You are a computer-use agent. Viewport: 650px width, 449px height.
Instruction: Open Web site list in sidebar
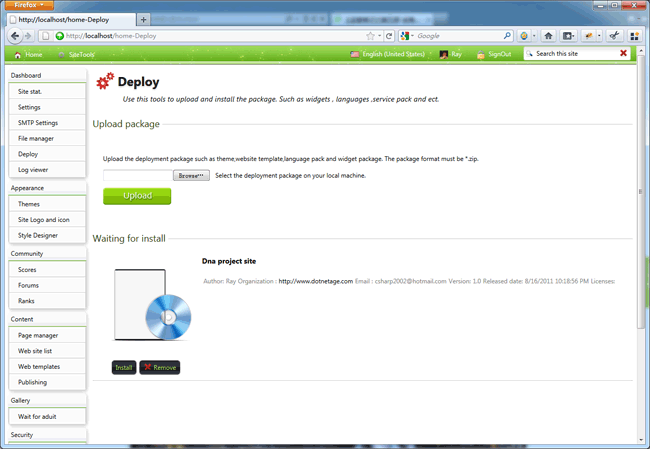click(47, 351)
